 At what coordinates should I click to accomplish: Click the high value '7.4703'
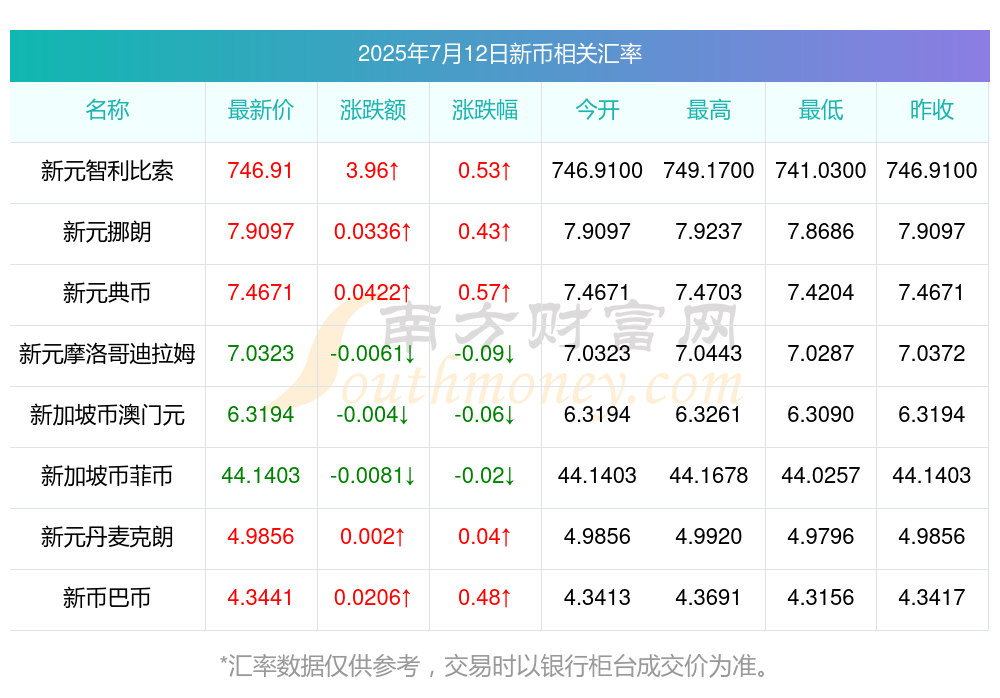coord(709,292)
